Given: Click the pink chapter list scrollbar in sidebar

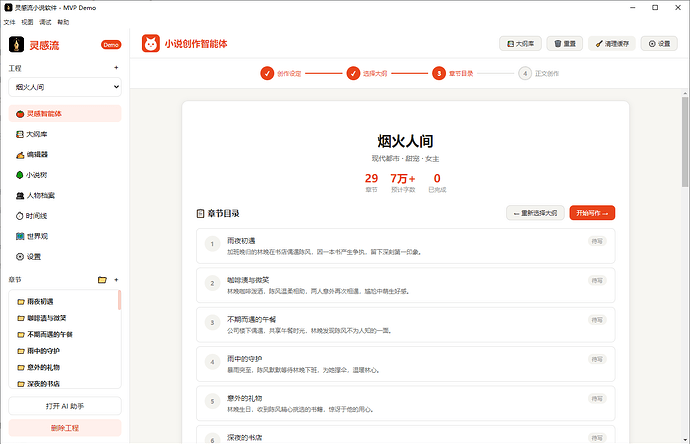Looking at the screenshot, I should click(119, 300).
